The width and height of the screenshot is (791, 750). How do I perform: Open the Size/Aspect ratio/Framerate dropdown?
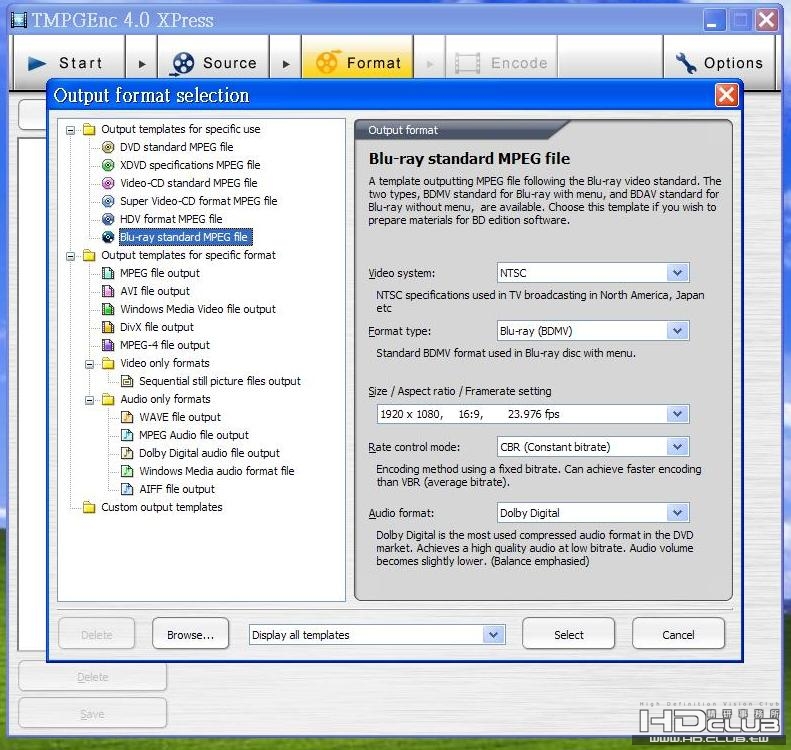pos(677,414)
